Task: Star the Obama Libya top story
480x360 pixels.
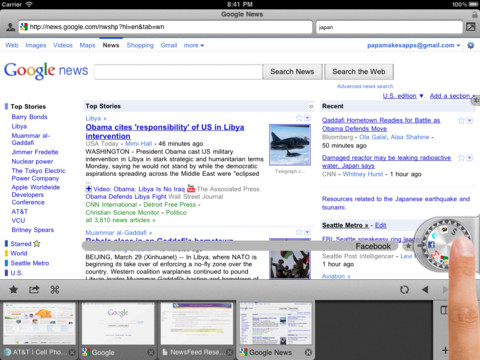Action: (299, 118)
